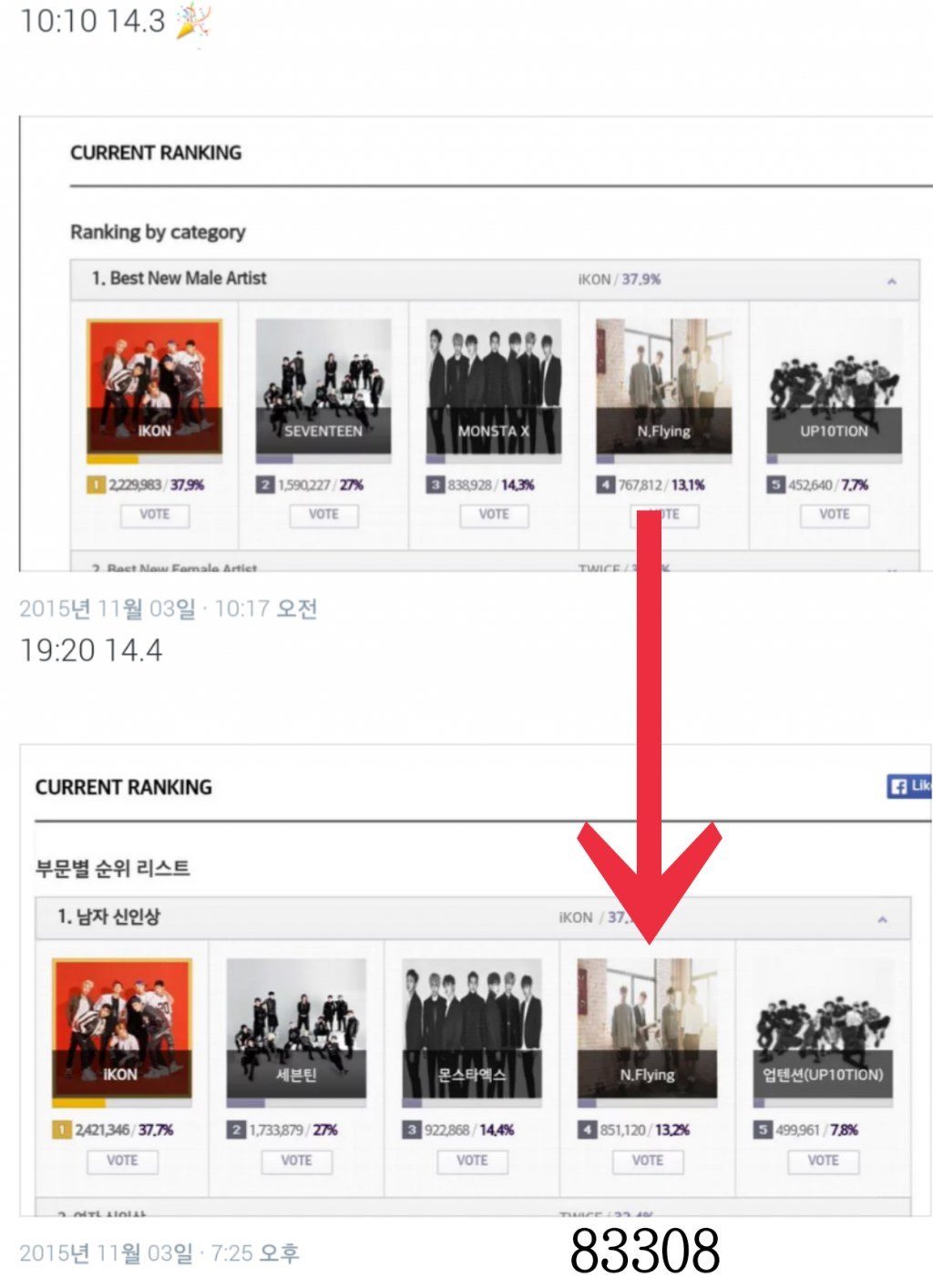Vote for MONSTA X in top ranking
This screenshot has height=1288, width=933.
point(494,515)
